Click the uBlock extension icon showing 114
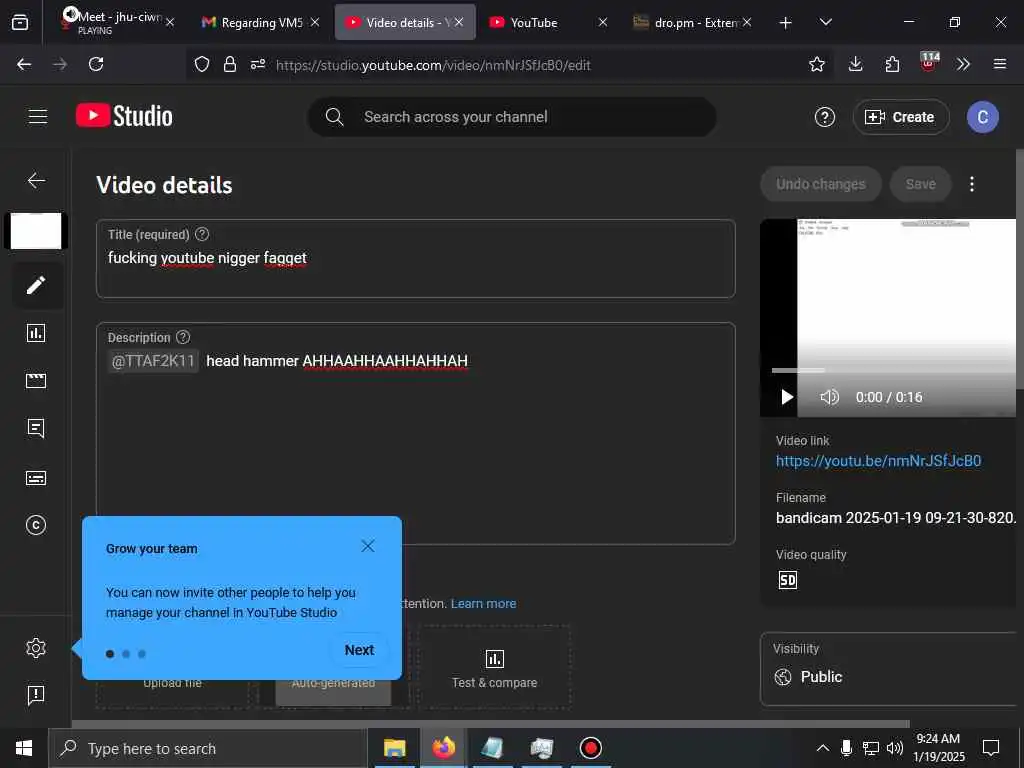This screenshot has width=1024, height=768. [x=929, y=63]
